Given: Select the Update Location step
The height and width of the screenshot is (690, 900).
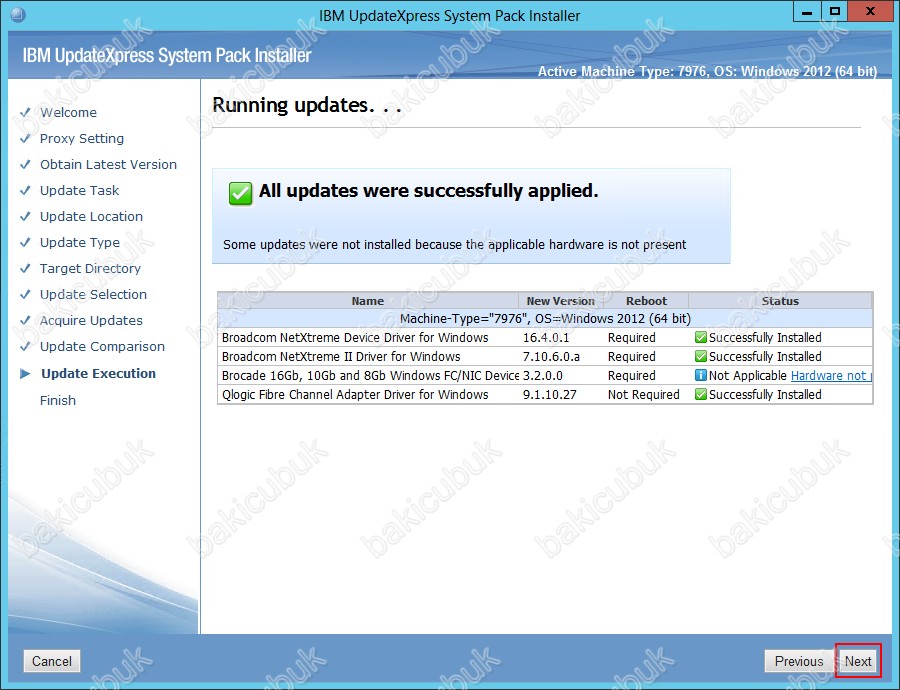Looking at the screenshot, I should [x=91, y=216].
